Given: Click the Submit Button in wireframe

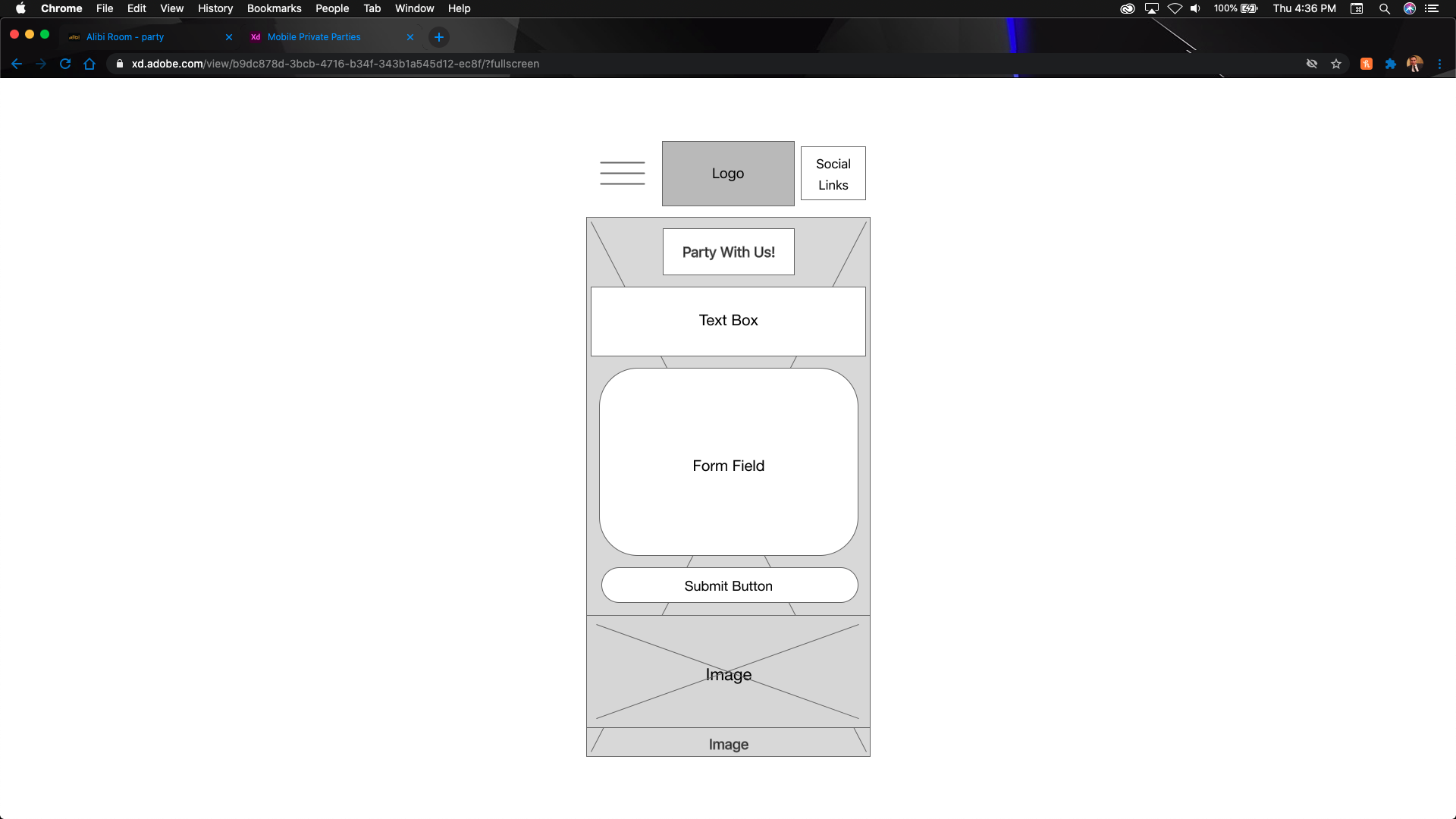Looking at the screenshot, I should [729, 585].
